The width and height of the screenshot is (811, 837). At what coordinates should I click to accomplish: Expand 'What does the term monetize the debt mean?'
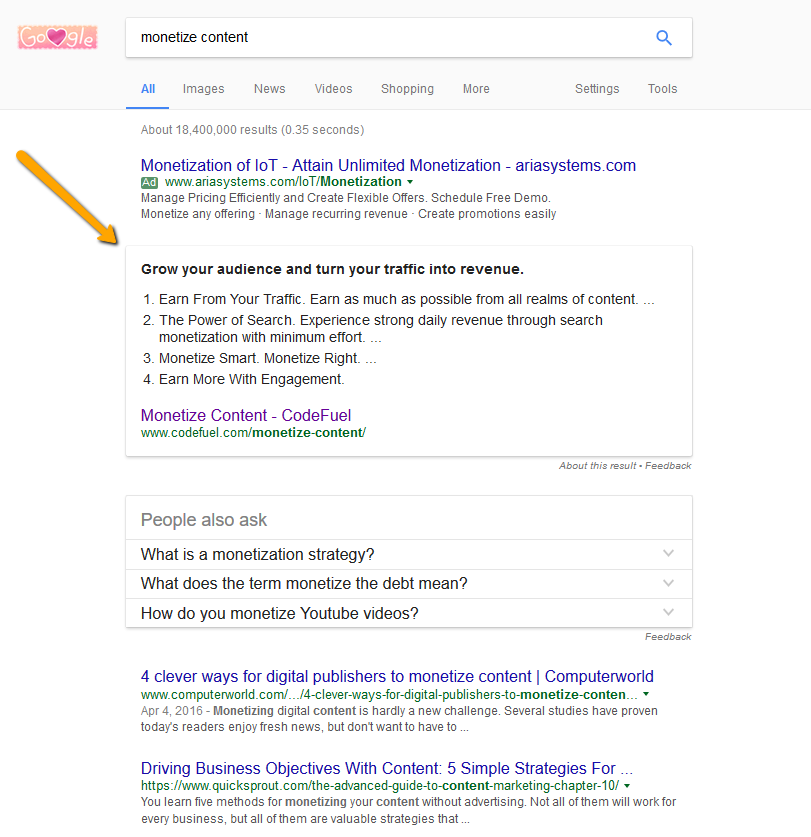409,583
